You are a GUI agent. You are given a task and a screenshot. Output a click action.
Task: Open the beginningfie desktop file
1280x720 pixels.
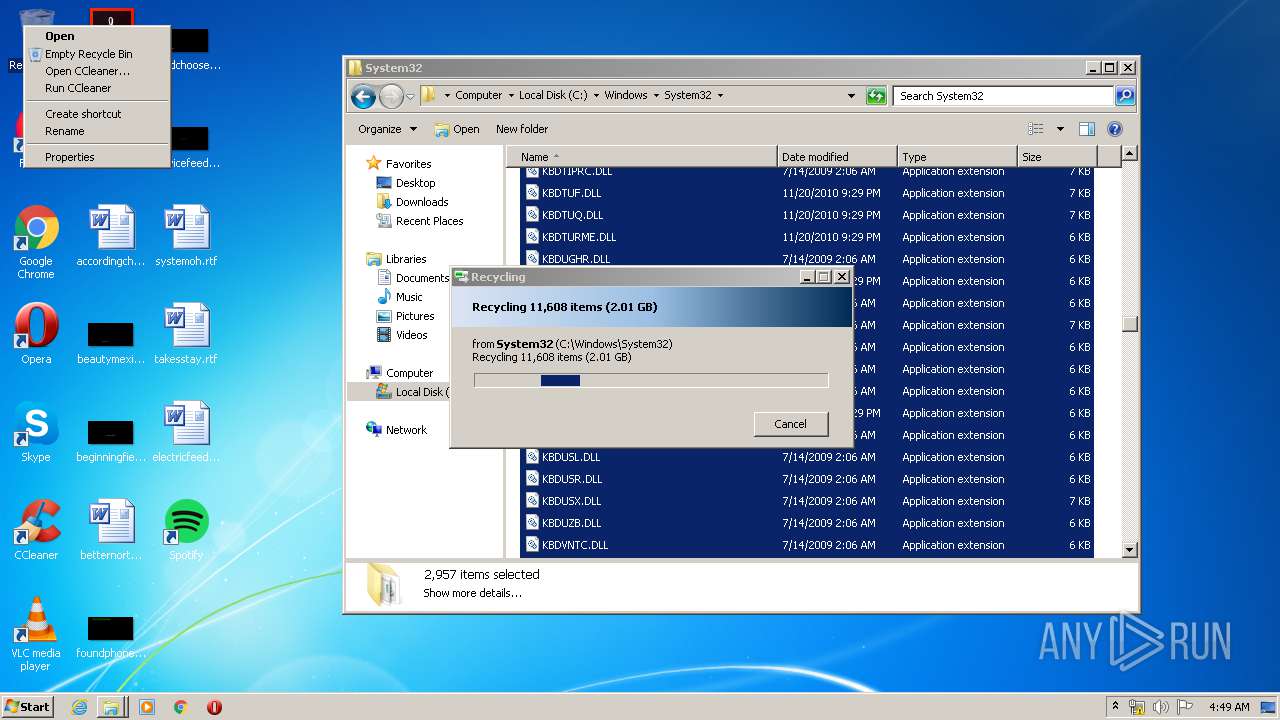(x=110, y=441)
